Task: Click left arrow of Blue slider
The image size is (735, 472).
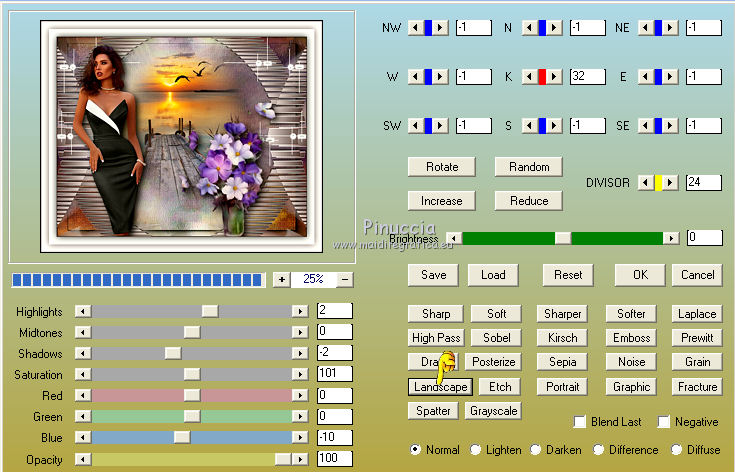Action: tap(83, 437)
